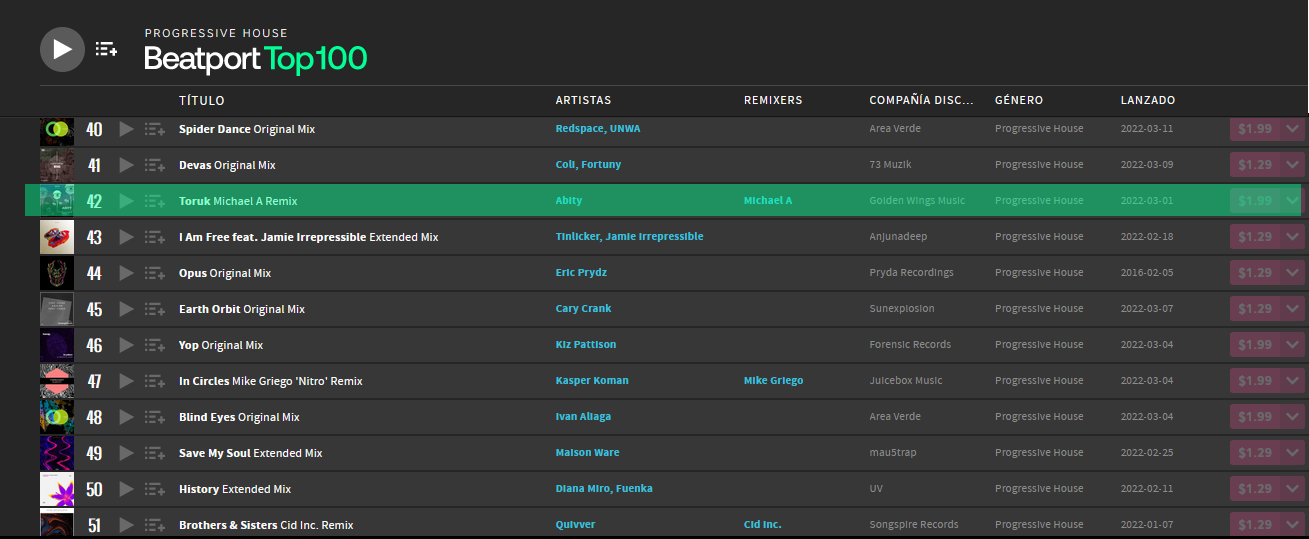This screenshot has height=539, width=1309.
Task: Play track Spider Dance
Action: pos(126,129)
